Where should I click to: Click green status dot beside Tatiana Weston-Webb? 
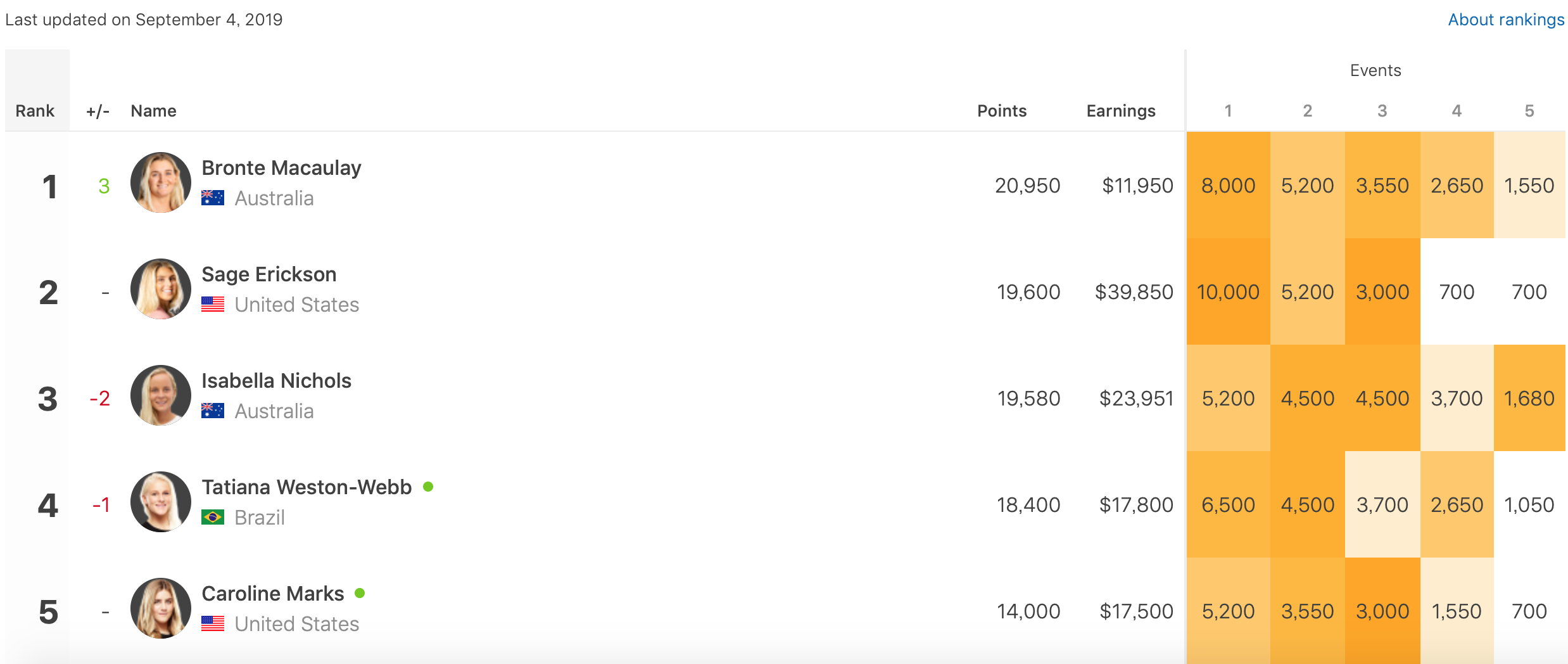coord(428,487)
